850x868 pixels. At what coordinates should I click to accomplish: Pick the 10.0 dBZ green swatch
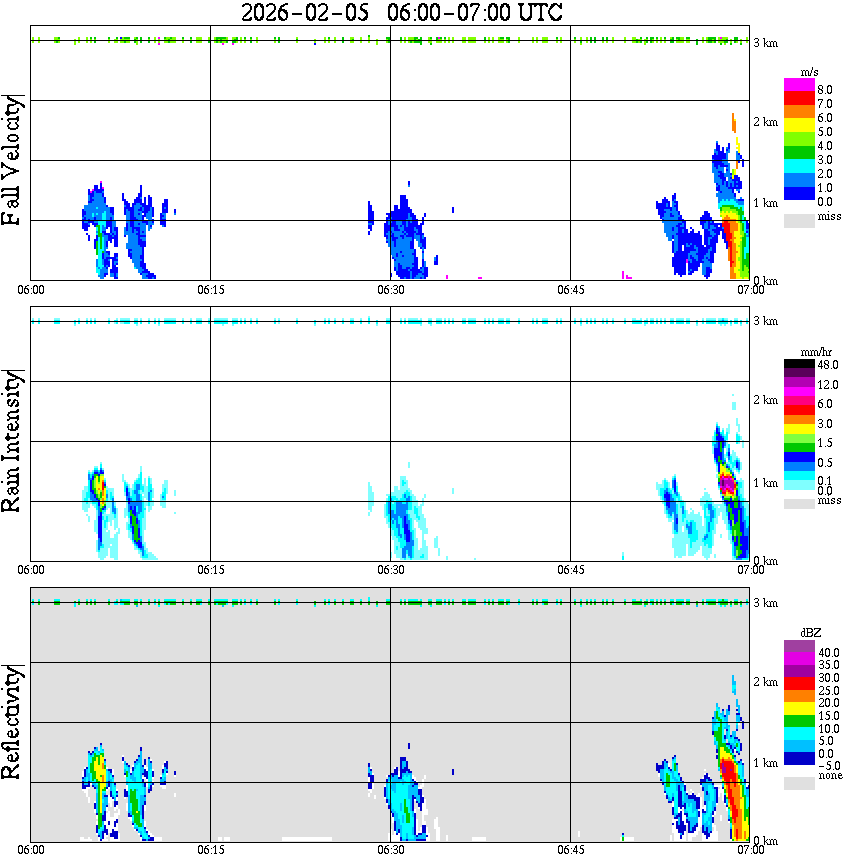pos(799,721)
